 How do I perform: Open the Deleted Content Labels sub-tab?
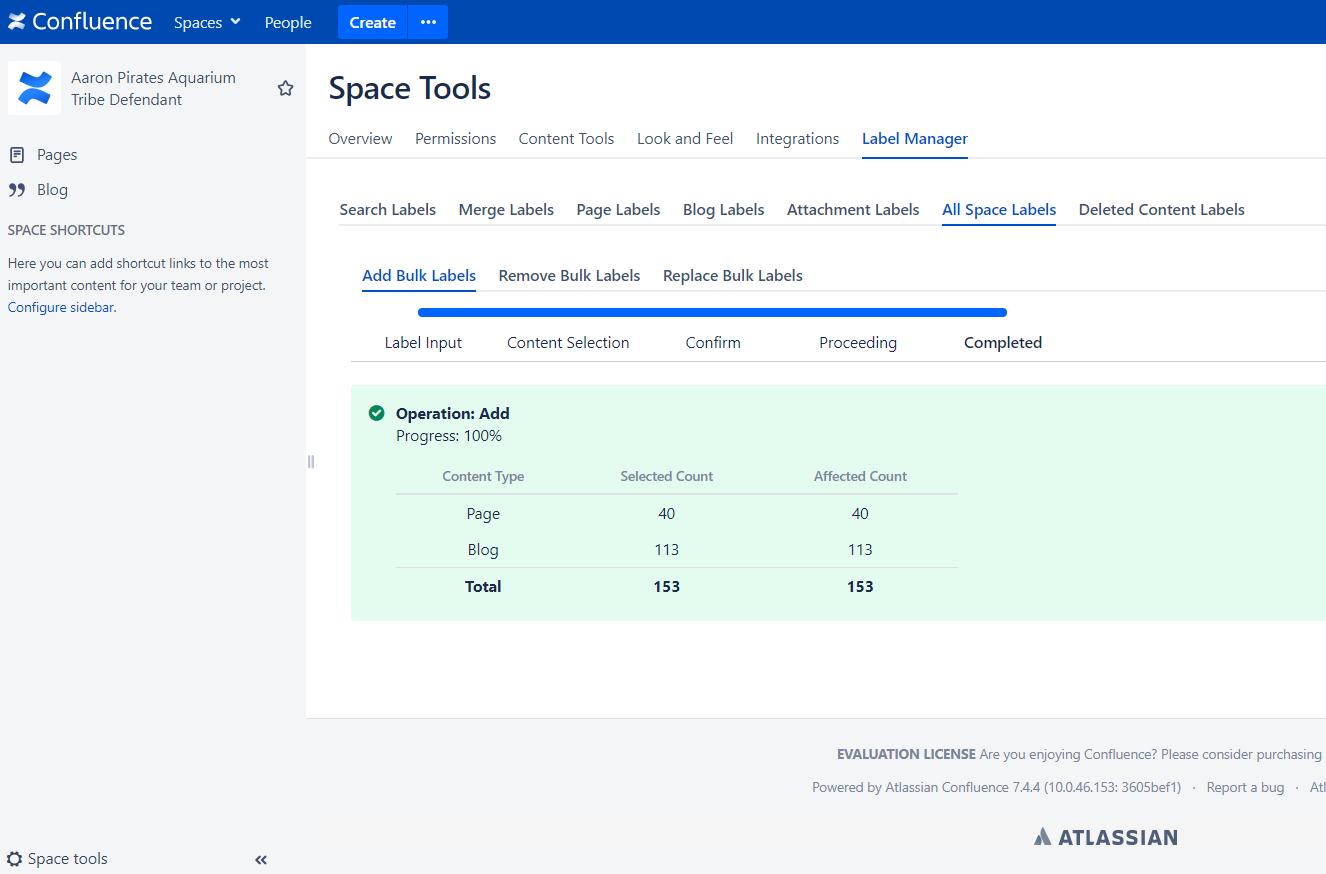(1162, 210)
